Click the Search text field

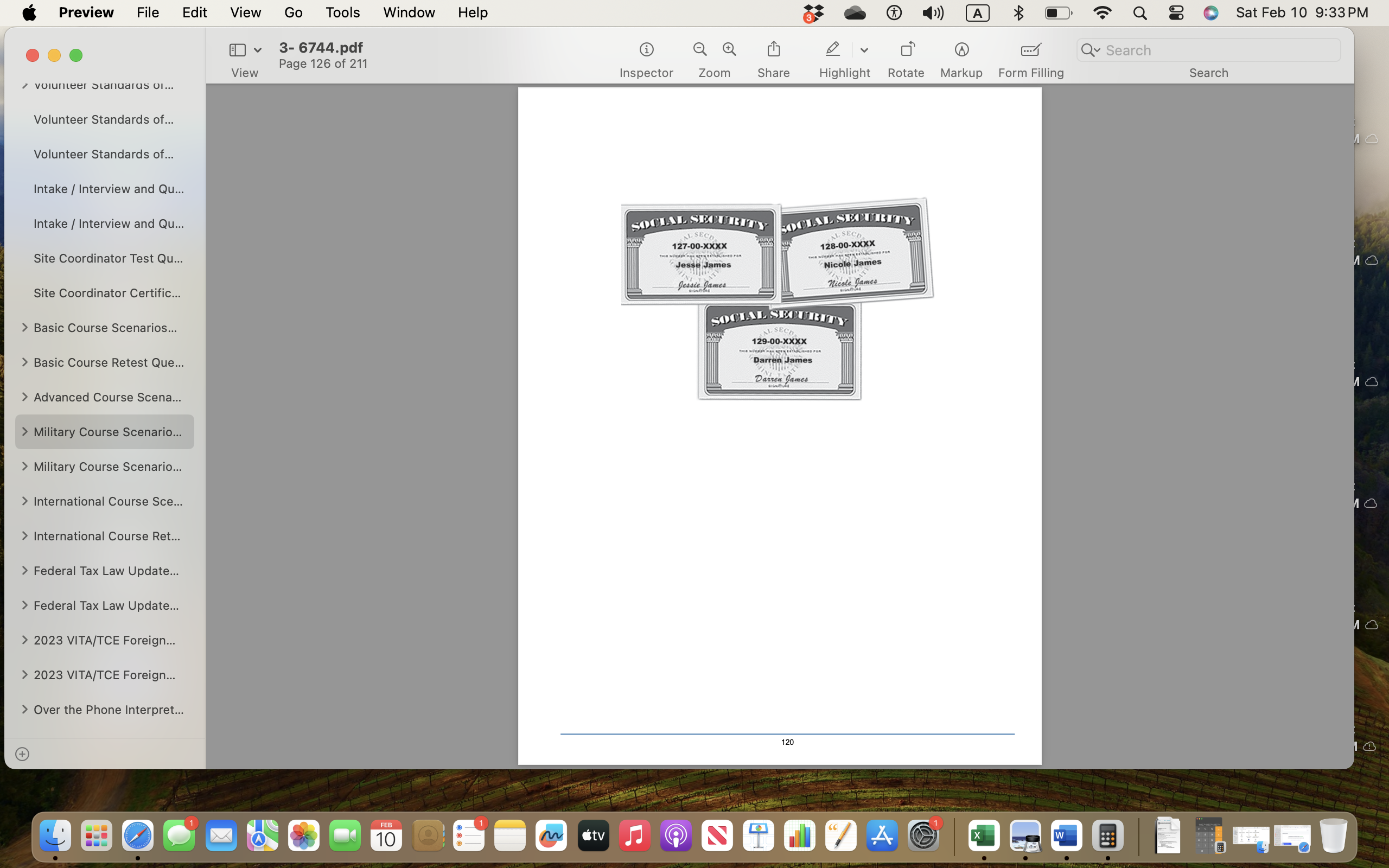click(x=1218, y=50)
